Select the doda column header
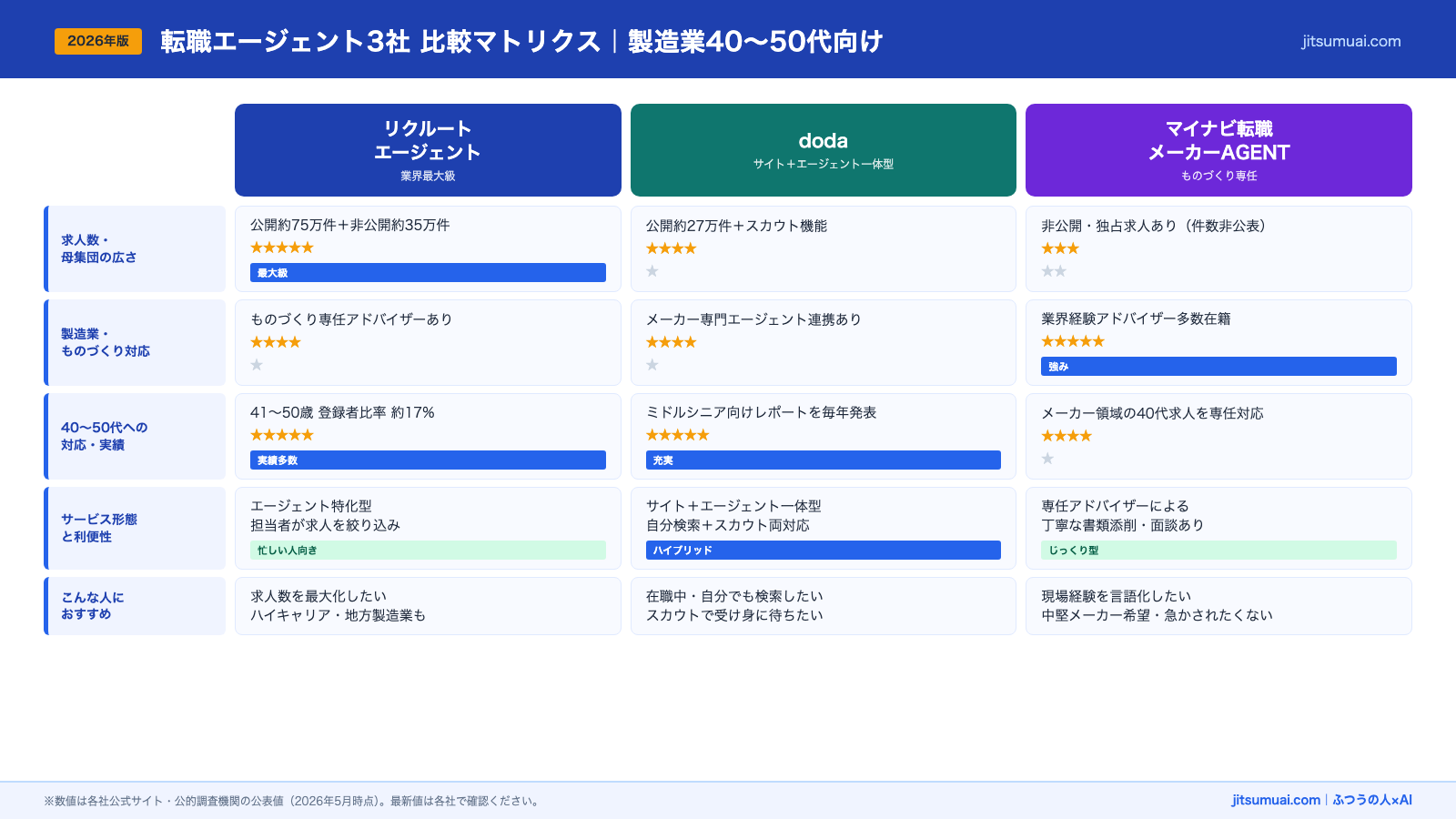The width and height of the screenshot is (1456, 819). (x=824, y=150)
